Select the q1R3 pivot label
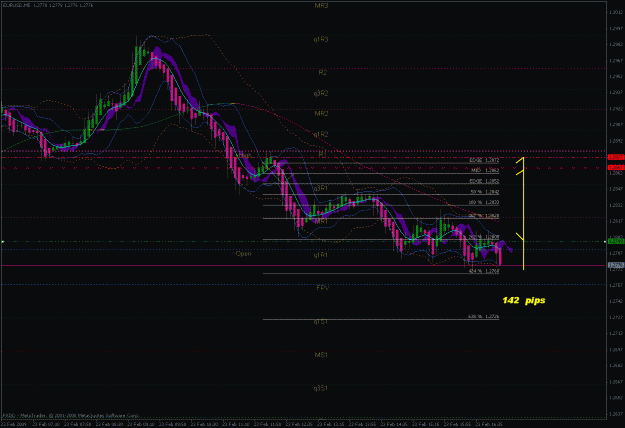This screenshot has height=428, width=625. point(321,39)
